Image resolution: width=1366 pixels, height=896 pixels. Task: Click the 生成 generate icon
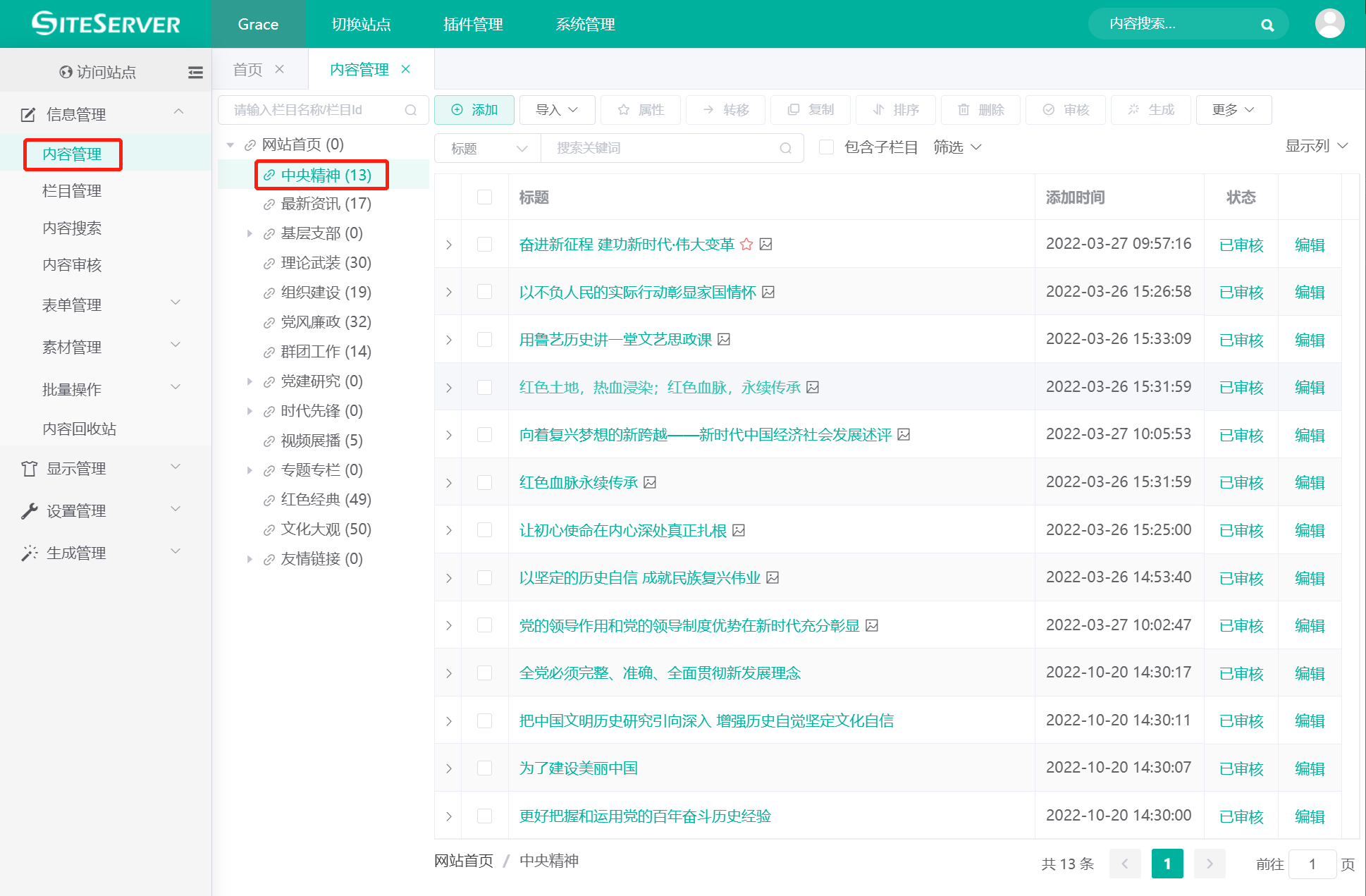pyautogui.click(x=1133, y=110)
